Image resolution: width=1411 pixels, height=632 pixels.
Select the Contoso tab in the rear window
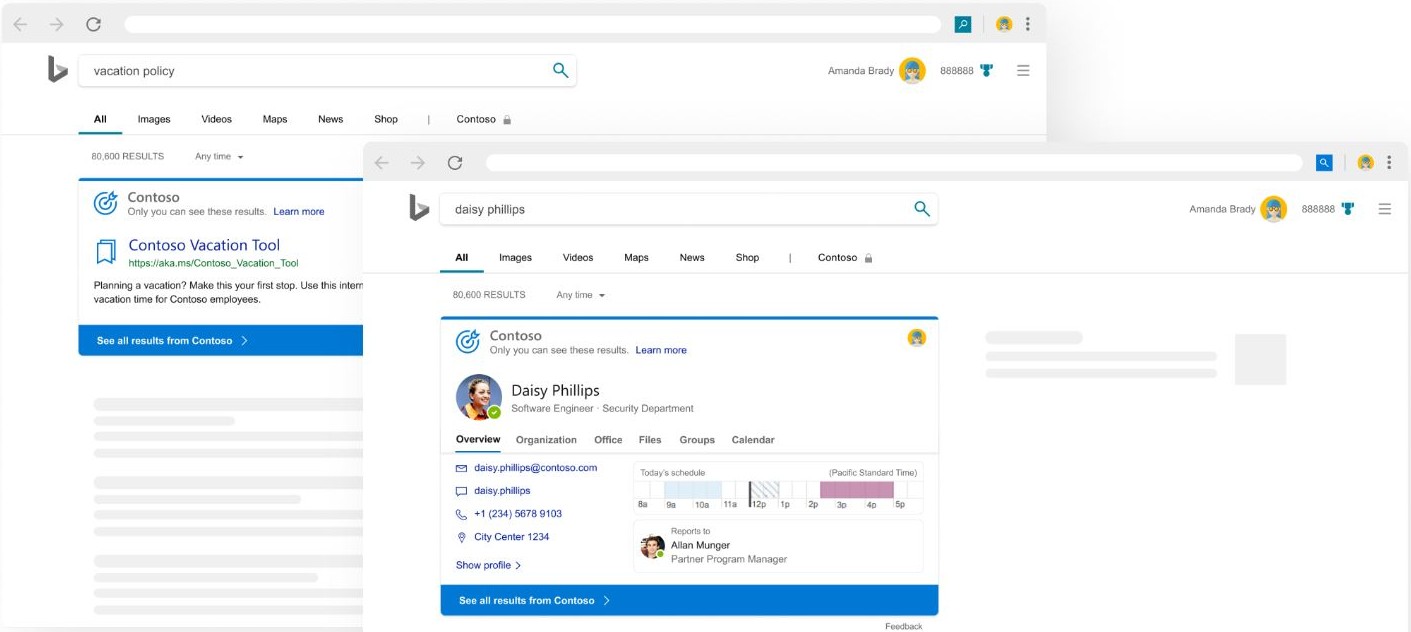click(x=484, y=119)
